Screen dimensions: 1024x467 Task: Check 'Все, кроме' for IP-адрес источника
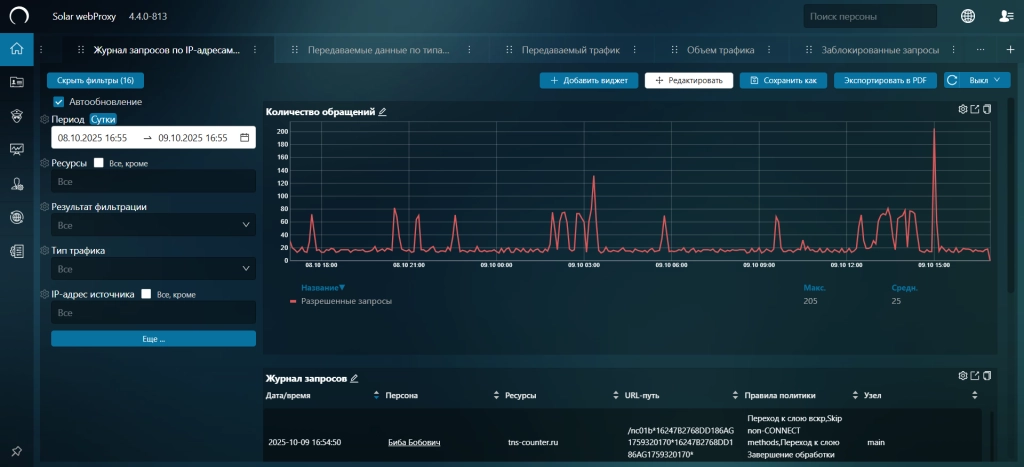tap(146, 295)
